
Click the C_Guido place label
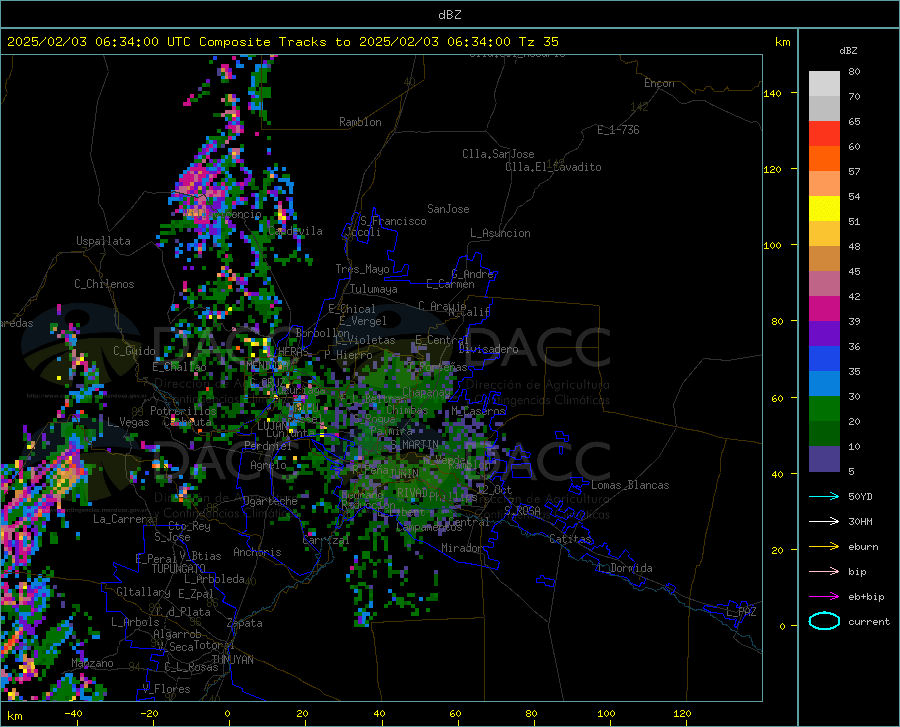tap(134, 351)
